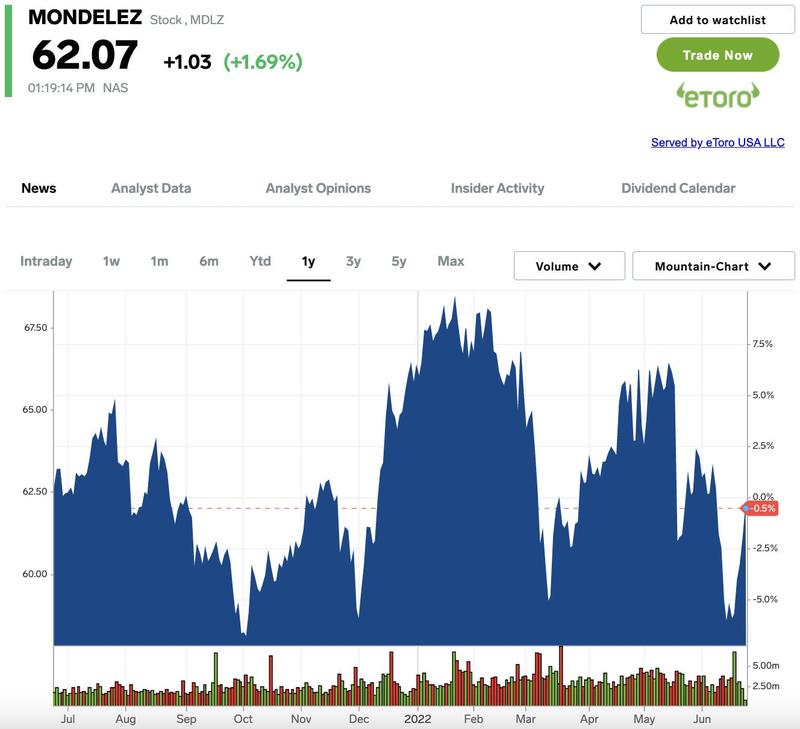Open the Dividend Calendar tab
Screen dimensions: 800x729
tap(678, 188)
